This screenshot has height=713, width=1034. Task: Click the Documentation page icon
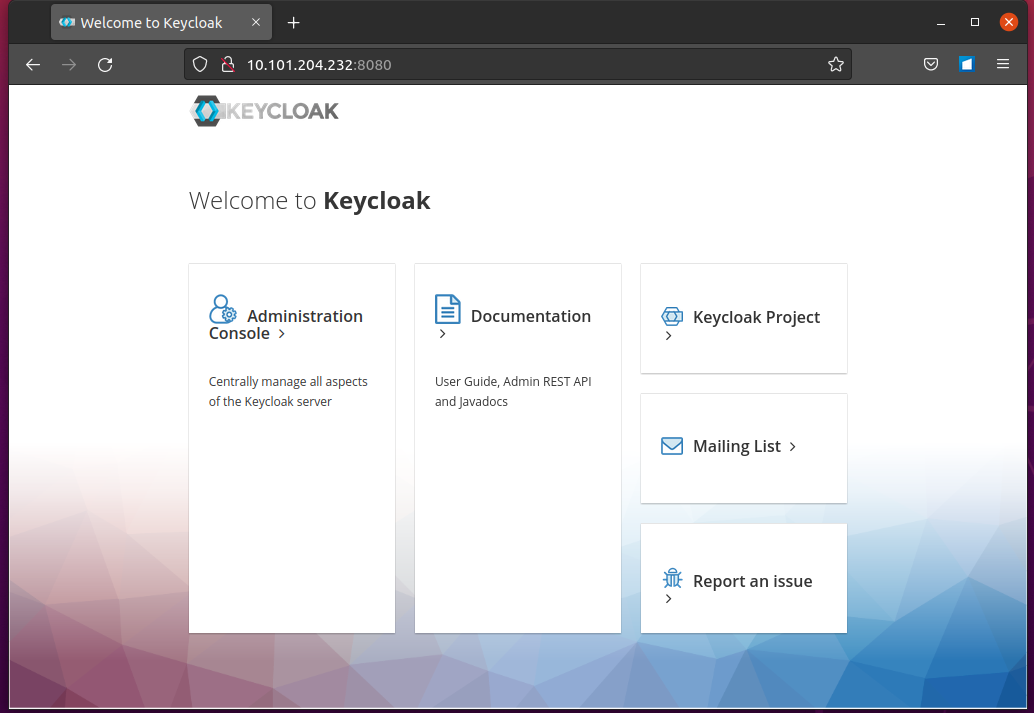448,309
